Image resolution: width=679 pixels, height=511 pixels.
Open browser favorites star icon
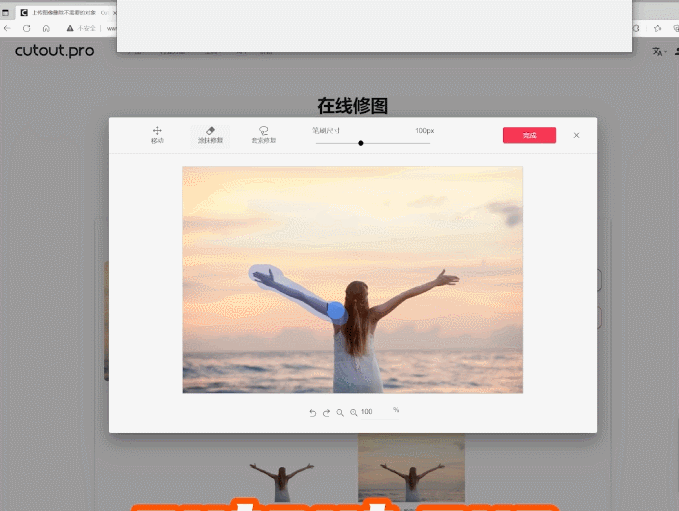(657, 28)
